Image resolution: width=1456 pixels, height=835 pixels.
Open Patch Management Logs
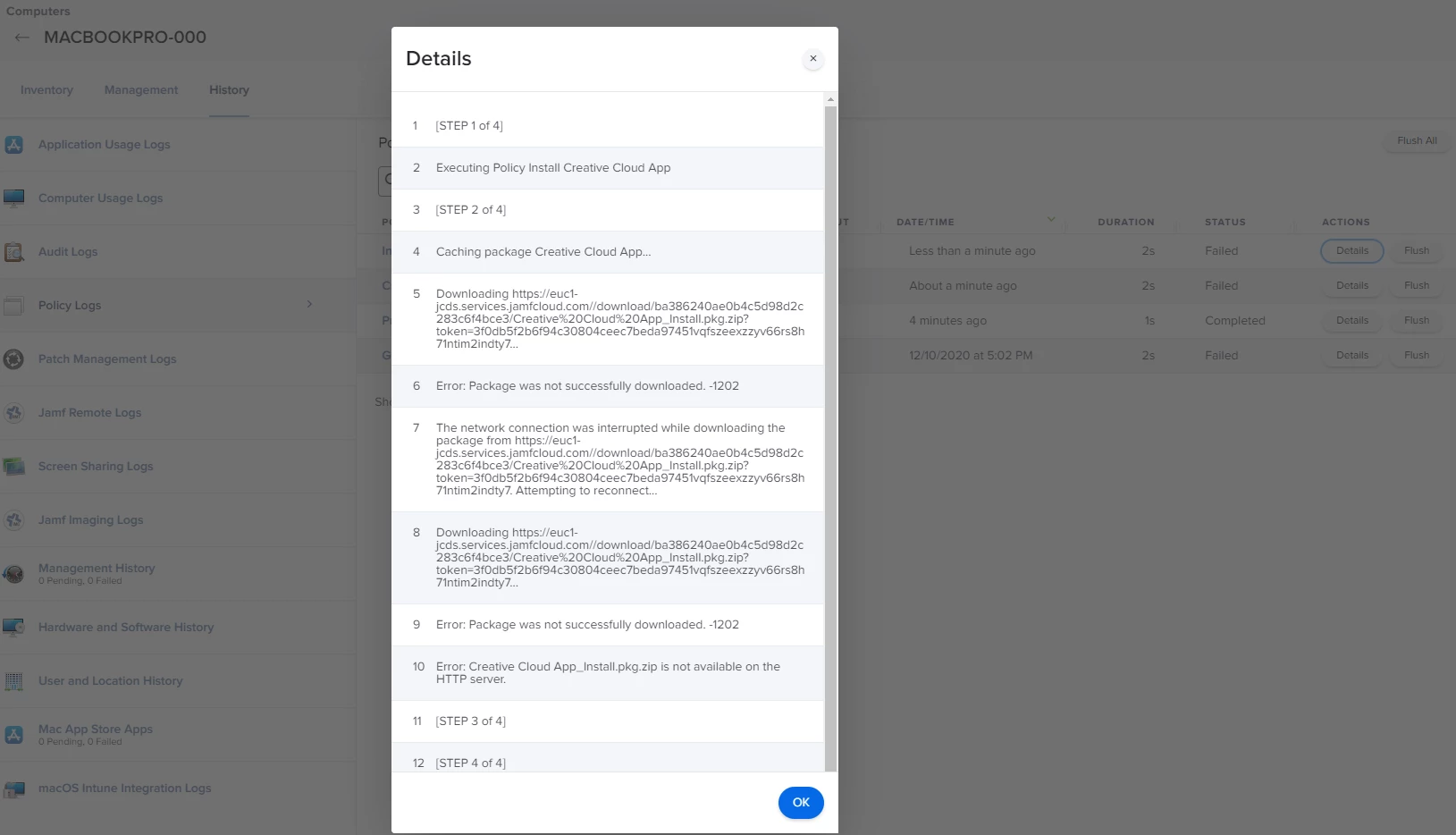107,358
